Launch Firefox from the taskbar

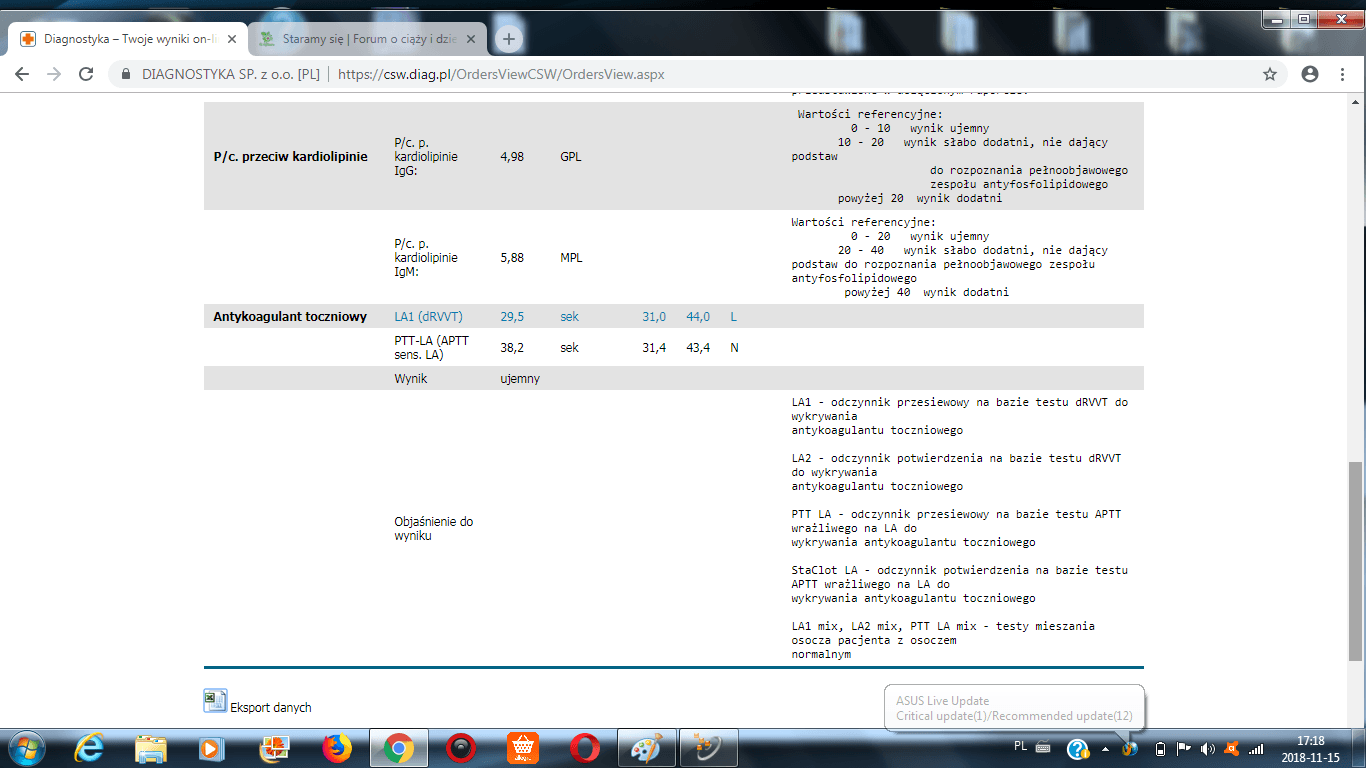pos(337,748)
